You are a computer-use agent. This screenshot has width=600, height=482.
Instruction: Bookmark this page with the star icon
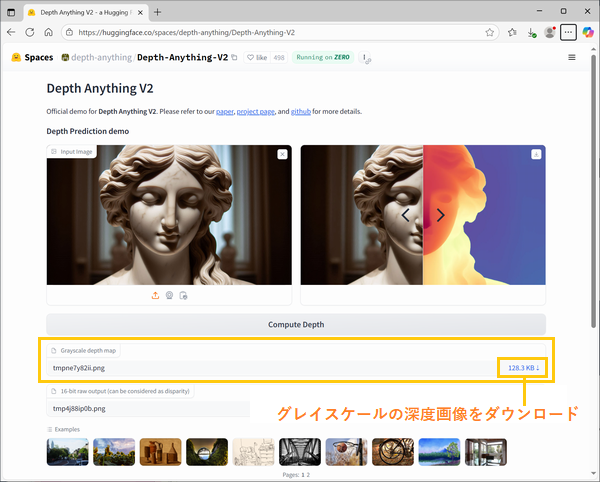pos(490,32)
